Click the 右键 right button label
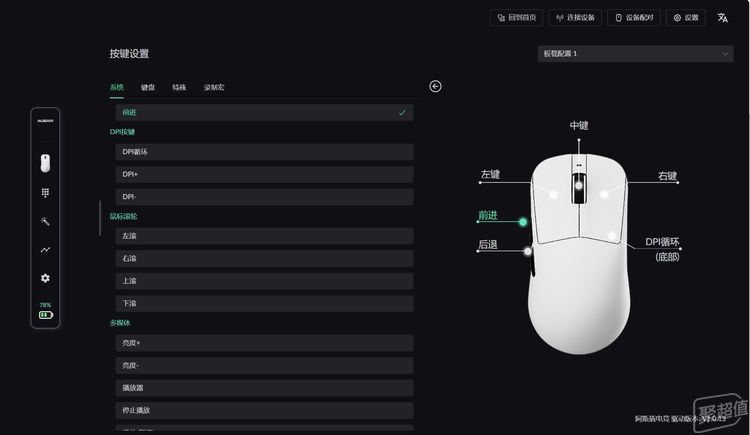 (x=667, y=176)
